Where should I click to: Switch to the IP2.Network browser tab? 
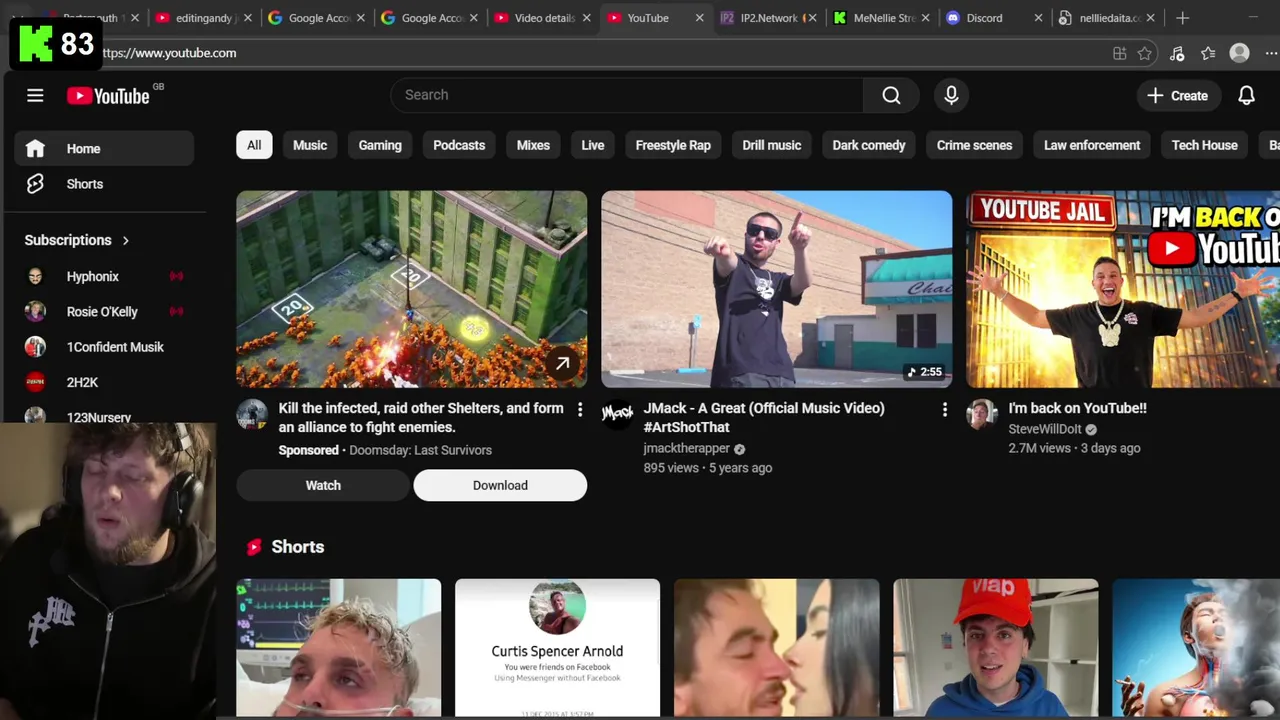click(770, 18)
